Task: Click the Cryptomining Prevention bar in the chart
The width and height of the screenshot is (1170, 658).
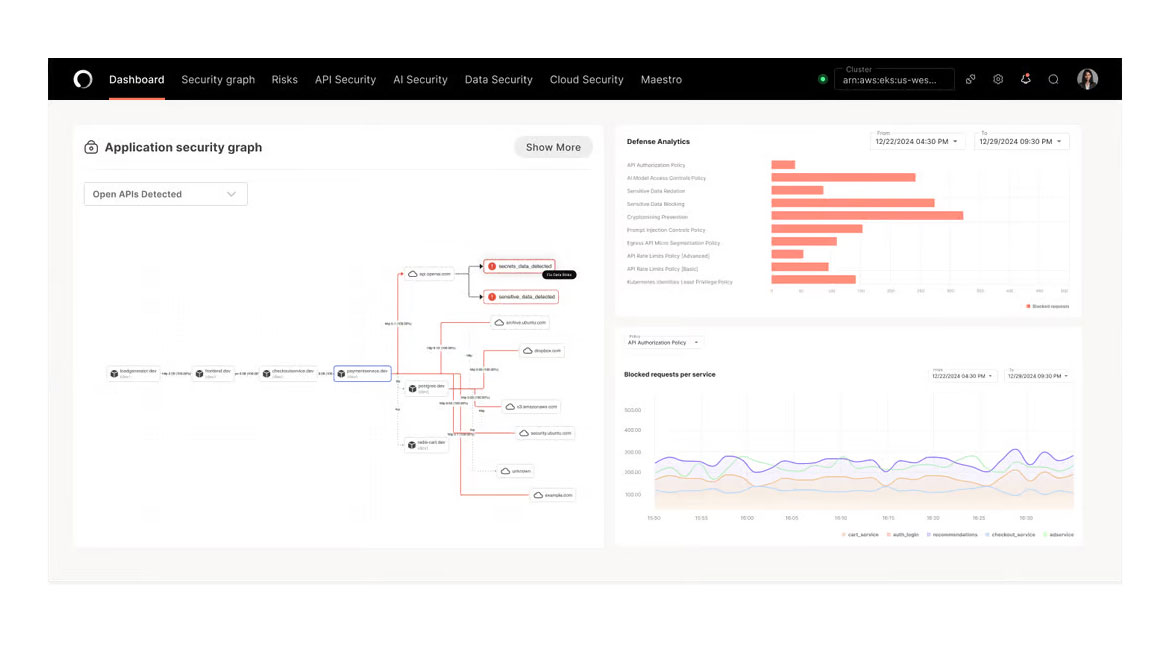Action: [866, 216]
